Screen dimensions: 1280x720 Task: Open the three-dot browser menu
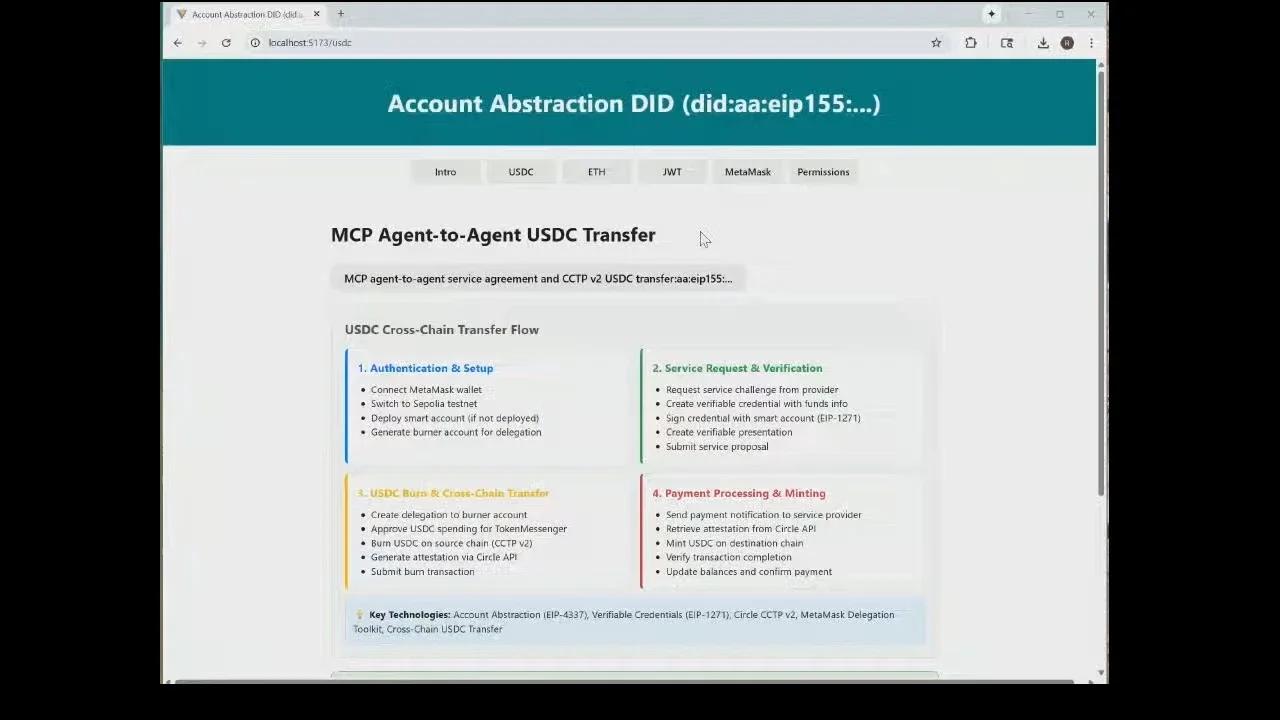[x=1092, y=43]
